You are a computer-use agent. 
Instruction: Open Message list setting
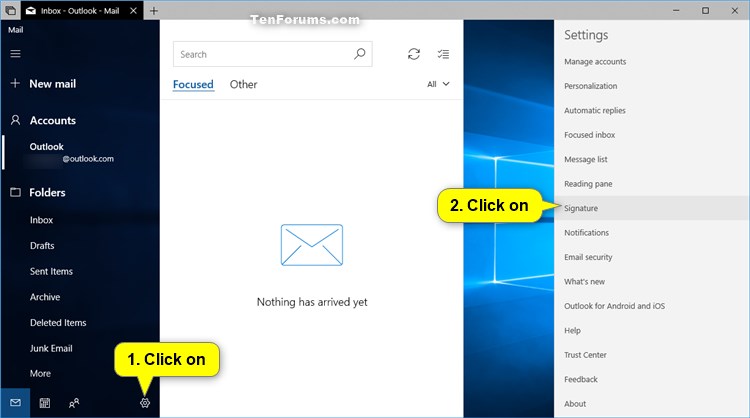(x=652, y=159)
